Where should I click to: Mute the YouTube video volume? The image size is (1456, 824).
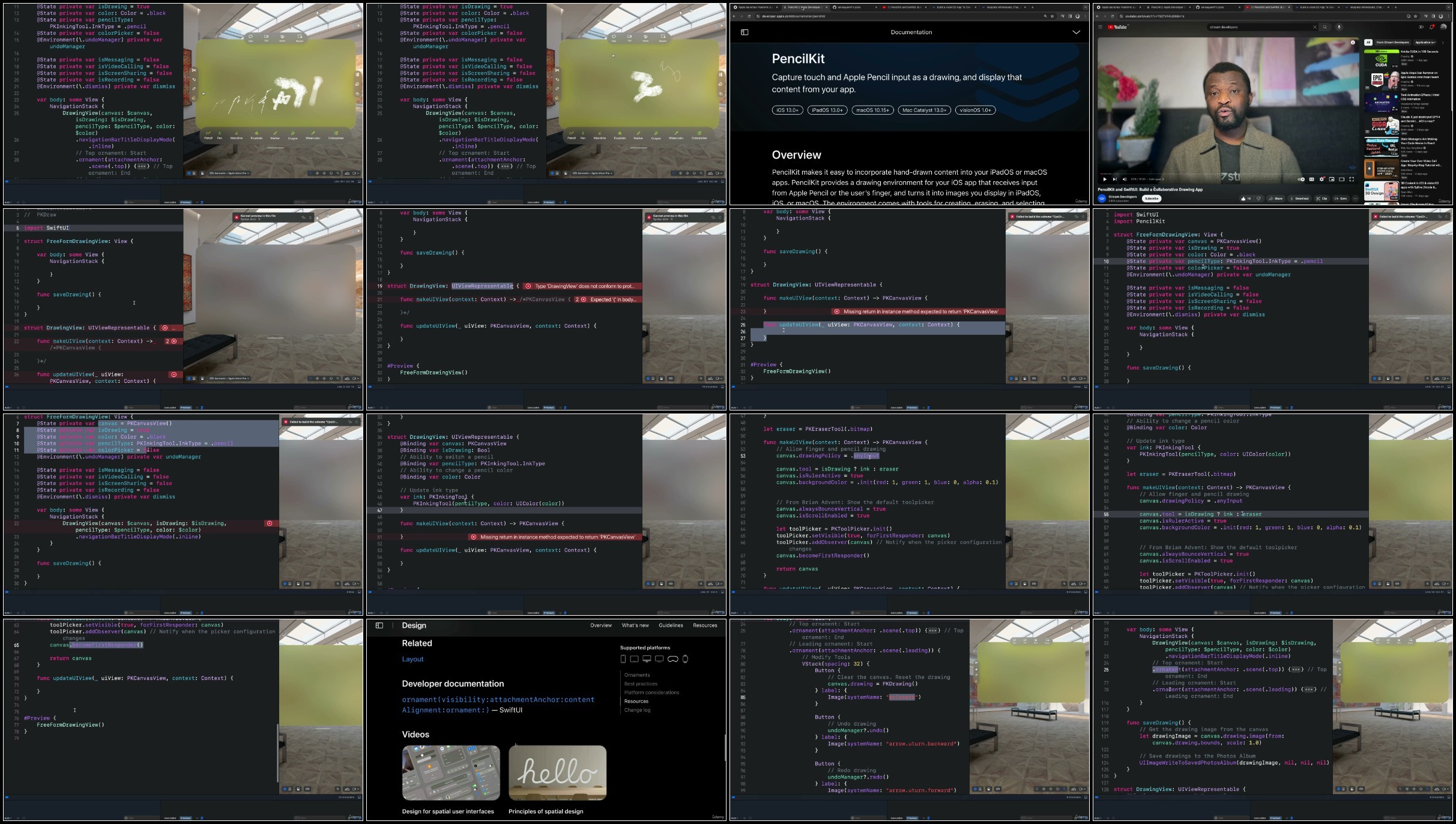(1124, 179)
